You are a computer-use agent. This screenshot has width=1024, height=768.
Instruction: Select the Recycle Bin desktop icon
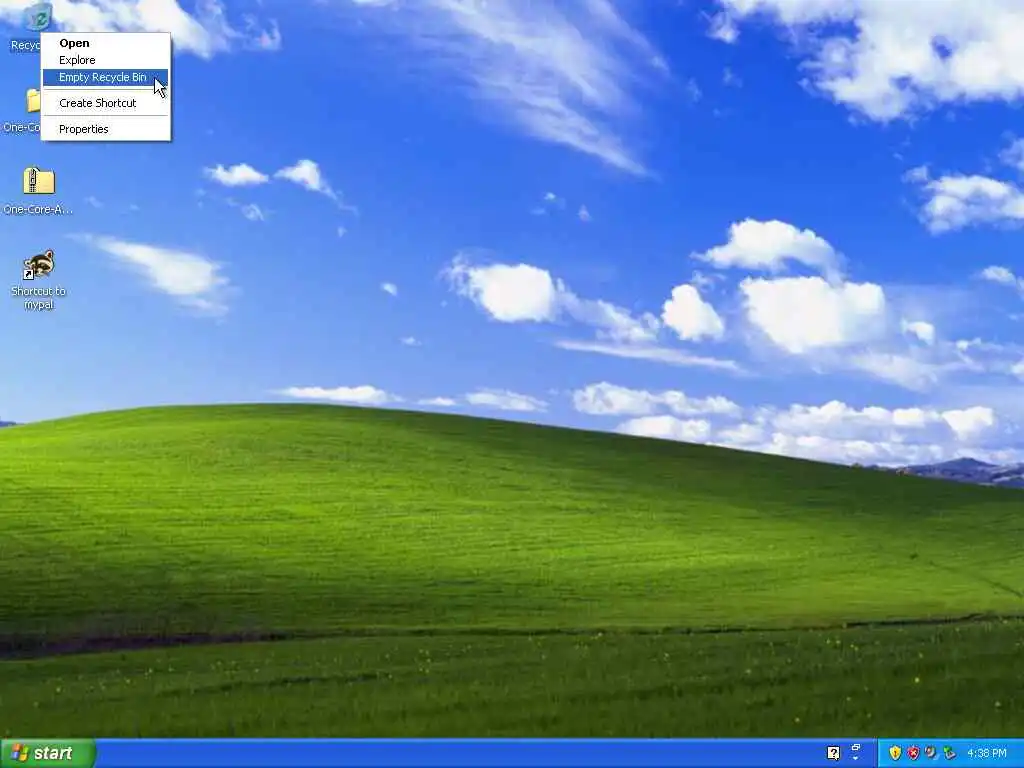pos(37,18)
